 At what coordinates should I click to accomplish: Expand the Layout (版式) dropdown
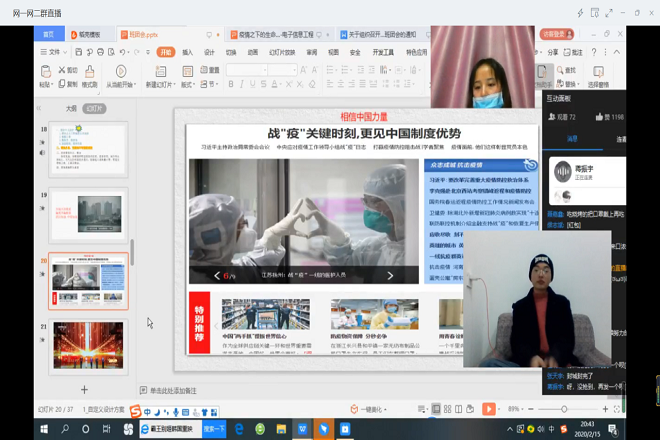tap(188, 85)
